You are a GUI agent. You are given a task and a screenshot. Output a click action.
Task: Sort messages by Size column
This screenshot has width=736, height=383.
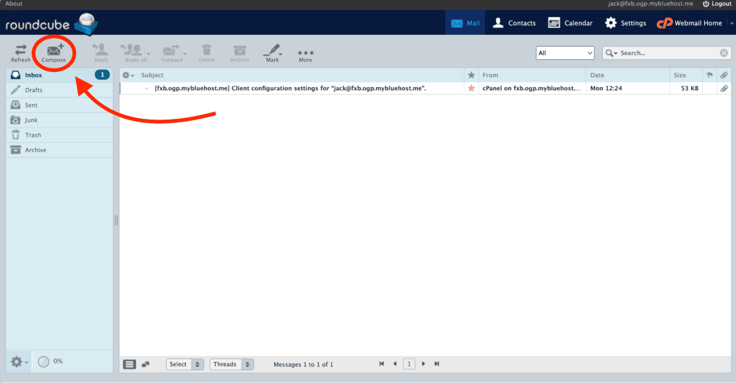click(680, 75)
